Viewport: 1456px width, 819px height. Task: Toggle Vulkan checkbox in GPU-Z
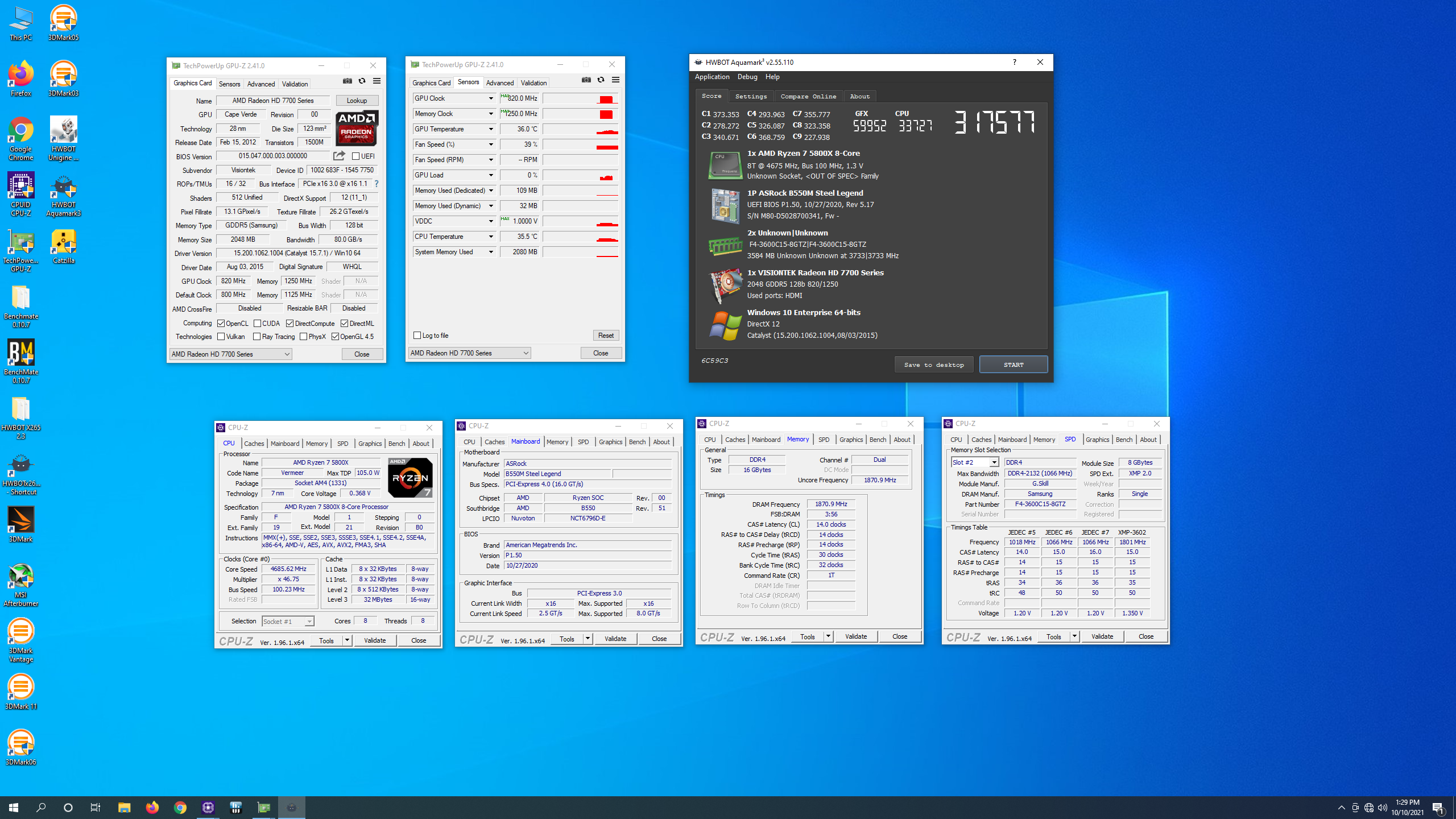(221, 336)
